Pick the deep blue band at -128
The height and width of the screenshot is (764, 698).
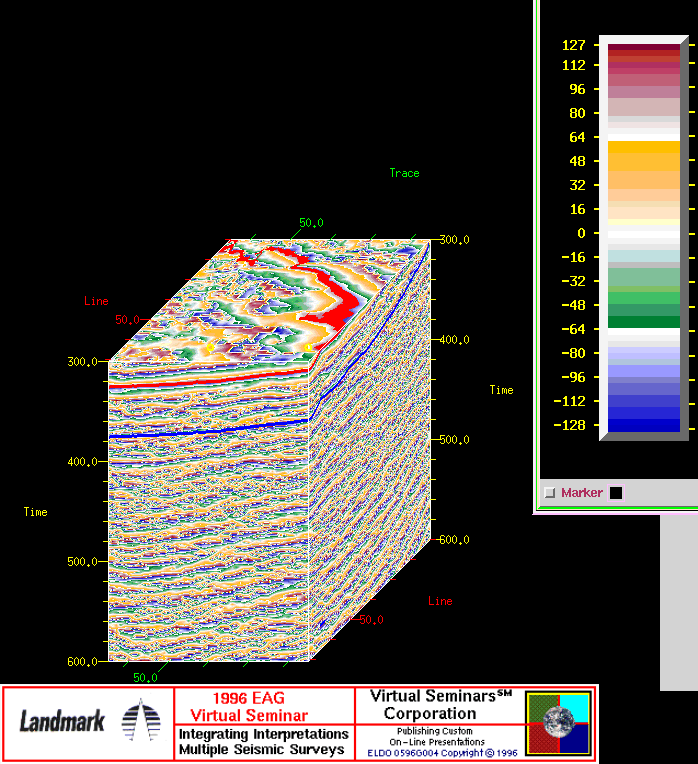pos(643,425)
